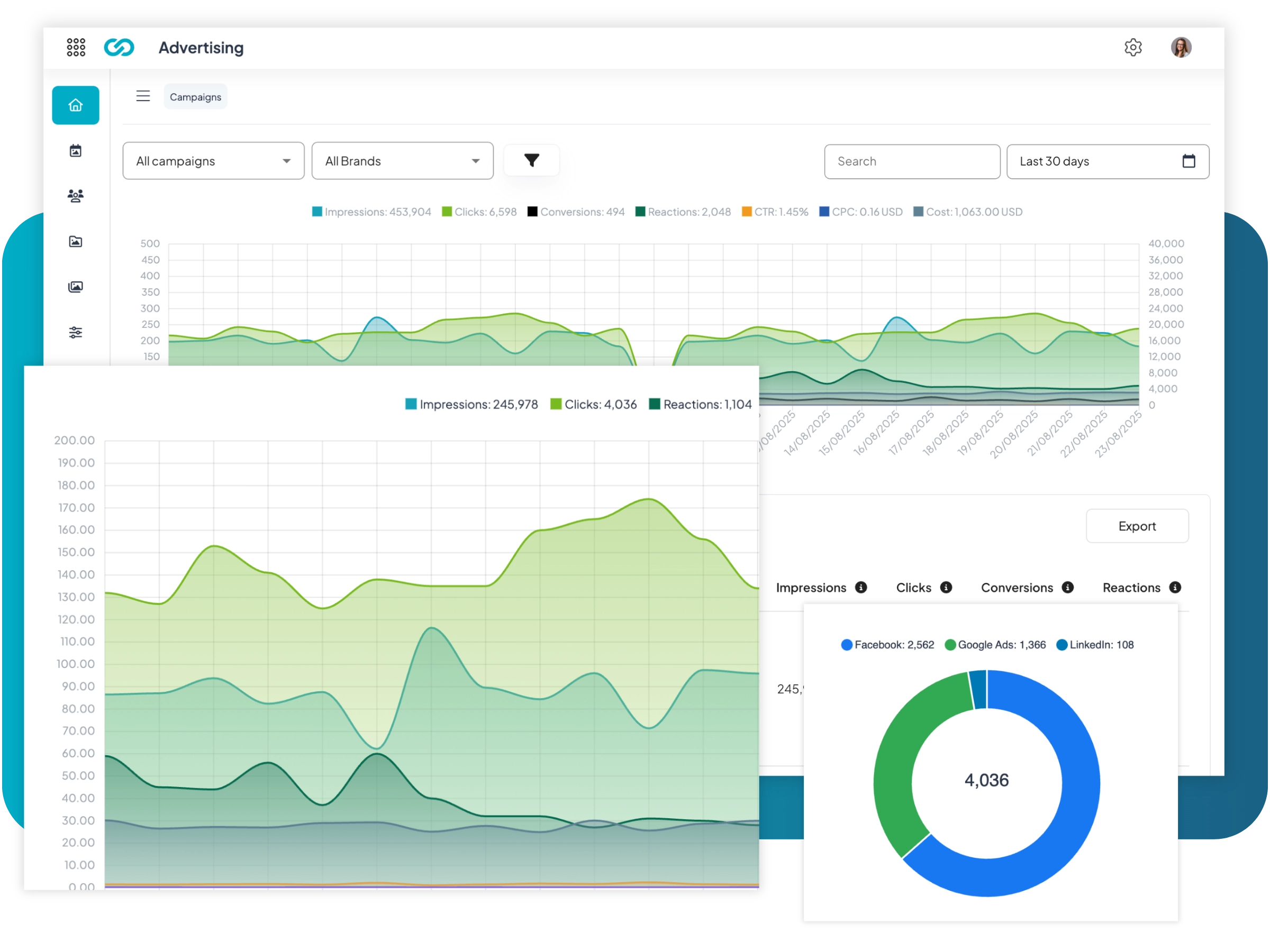Open the single image sidebar icon
The height and width of the screenshot is (952, 1270).
pos(76,242)
